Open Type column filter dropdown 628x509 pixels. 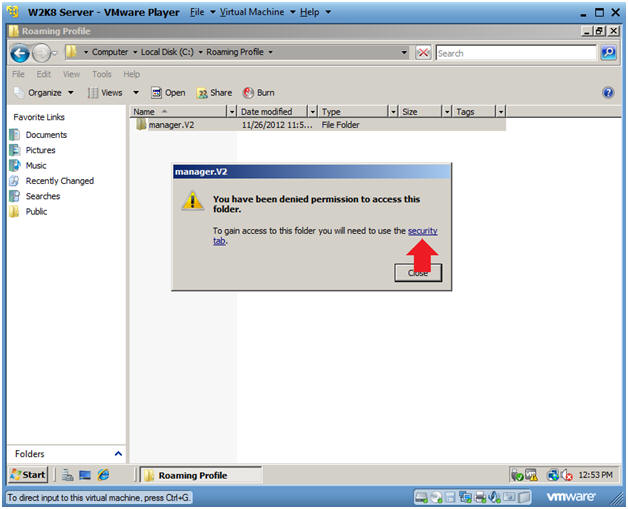[x=393, y=111]
